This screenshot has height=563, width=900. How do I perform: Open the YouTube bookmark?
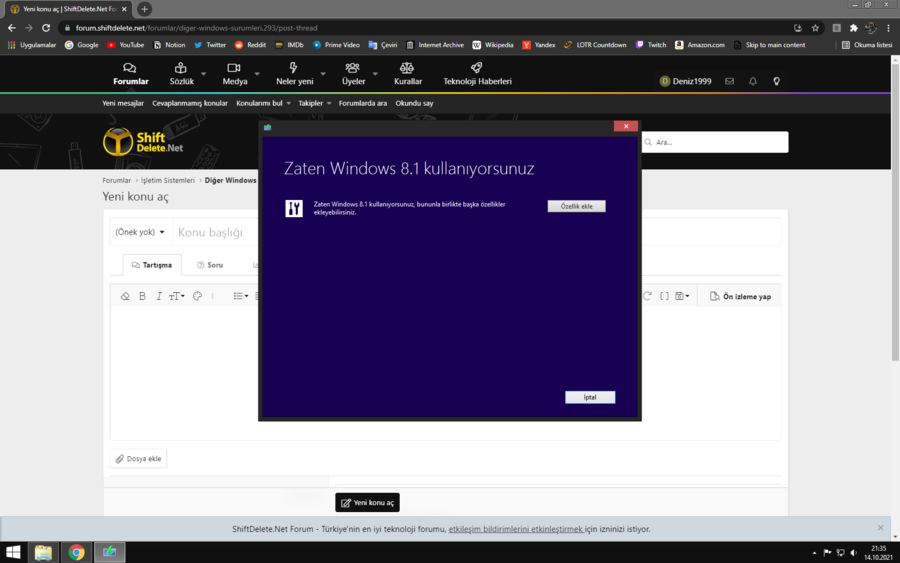pos(125,45)
